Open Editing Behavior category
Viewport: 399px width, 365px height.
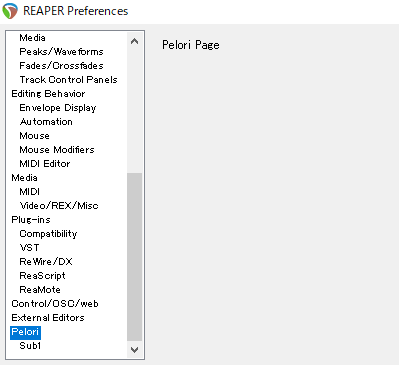tap(48, 94)
